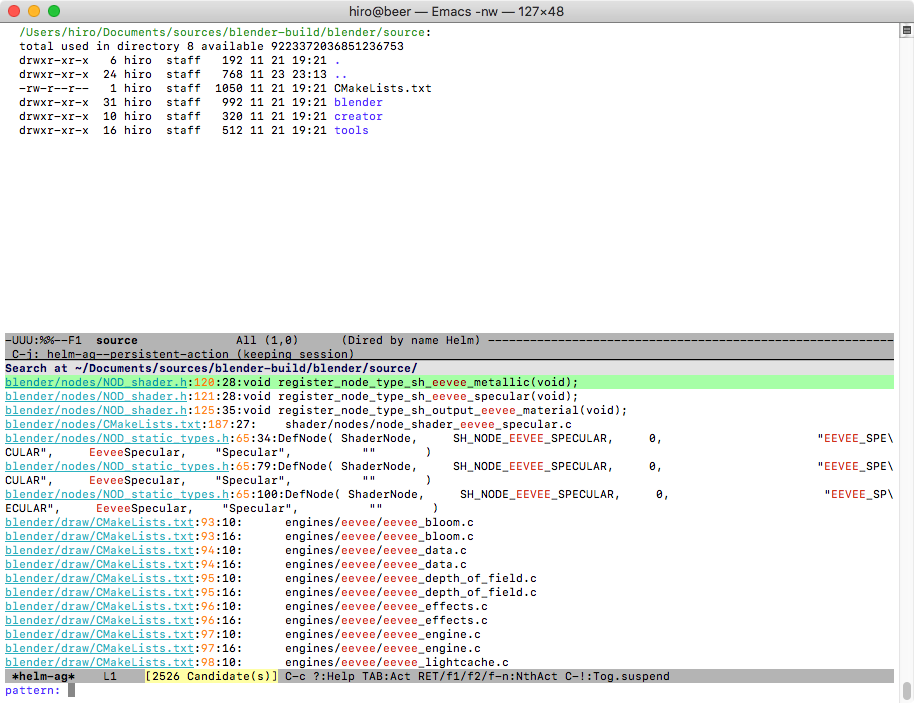Click the *helm-ag* buffer name in mode line
Viewport: 914px width, 703px height.
(x=43, y=676)
